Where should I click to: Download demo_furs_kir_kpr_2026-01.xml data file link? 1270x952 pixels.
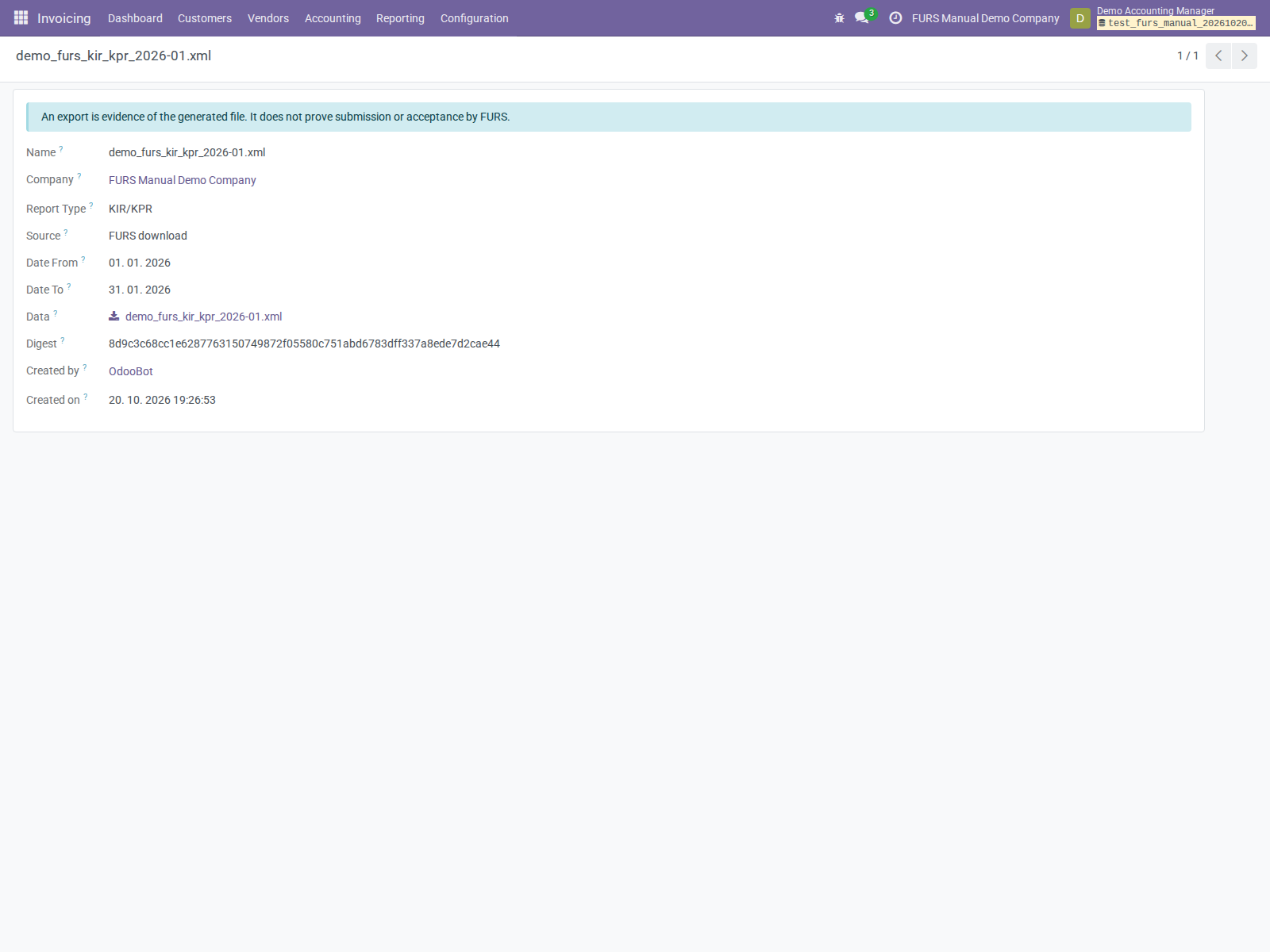[203, 317]
